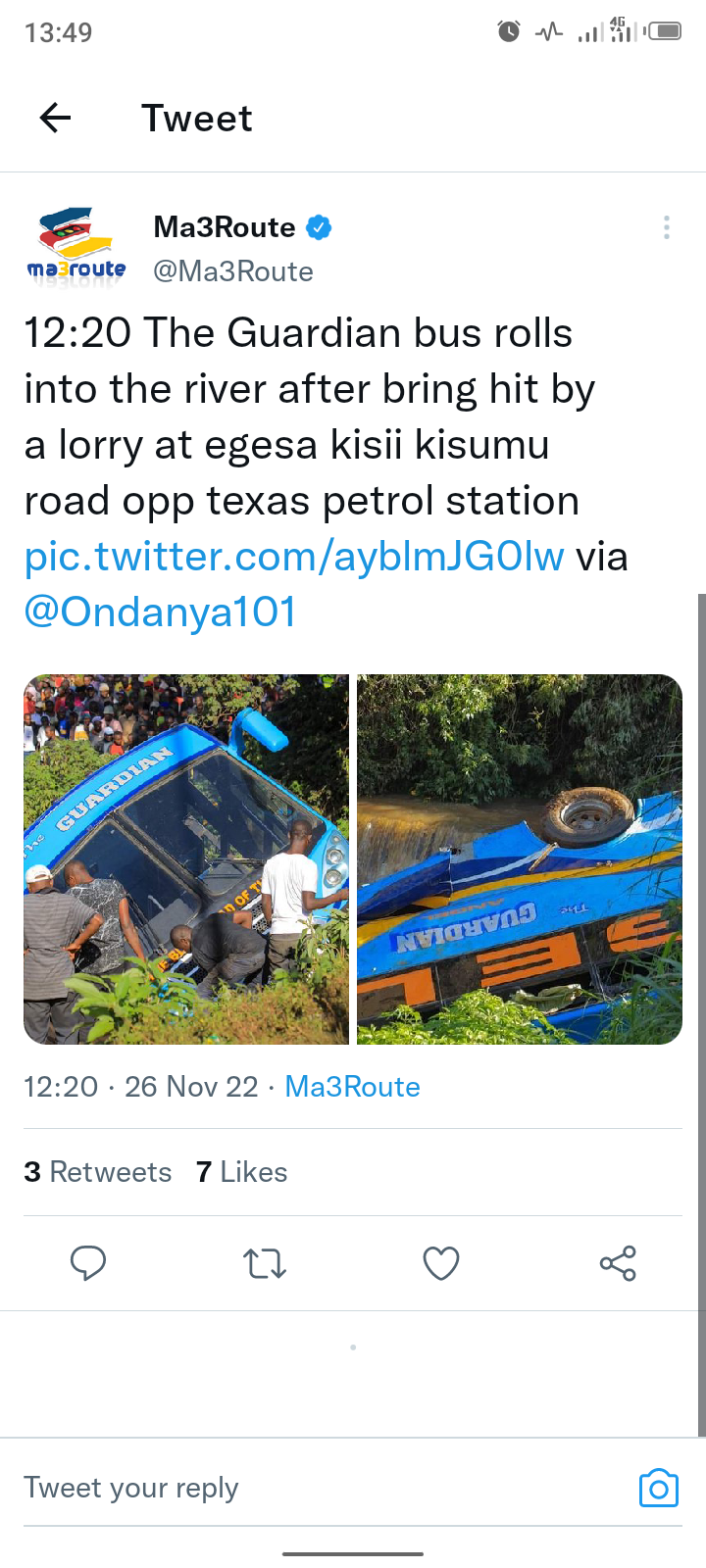Viewport: 706px width, 1568px height.
Task: Show the 3 Retweets list
Action: tap(97, 1172)
